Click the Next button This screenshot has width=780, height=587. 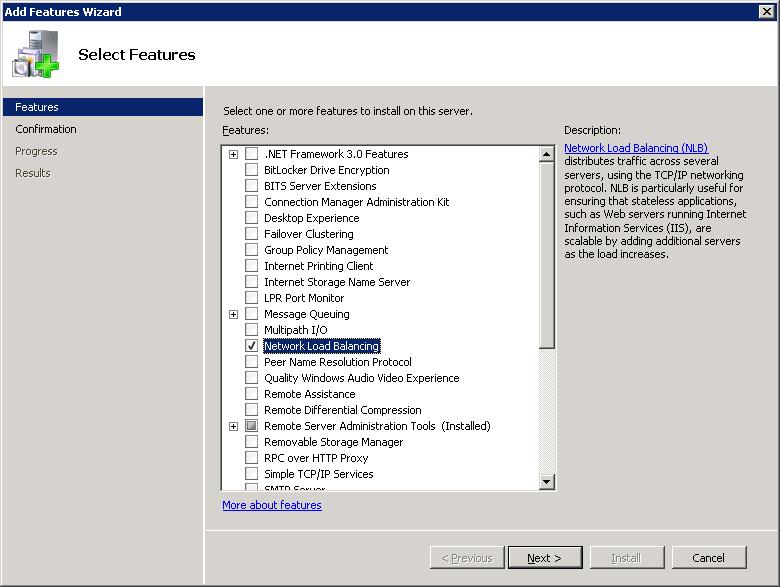[544, 557]
